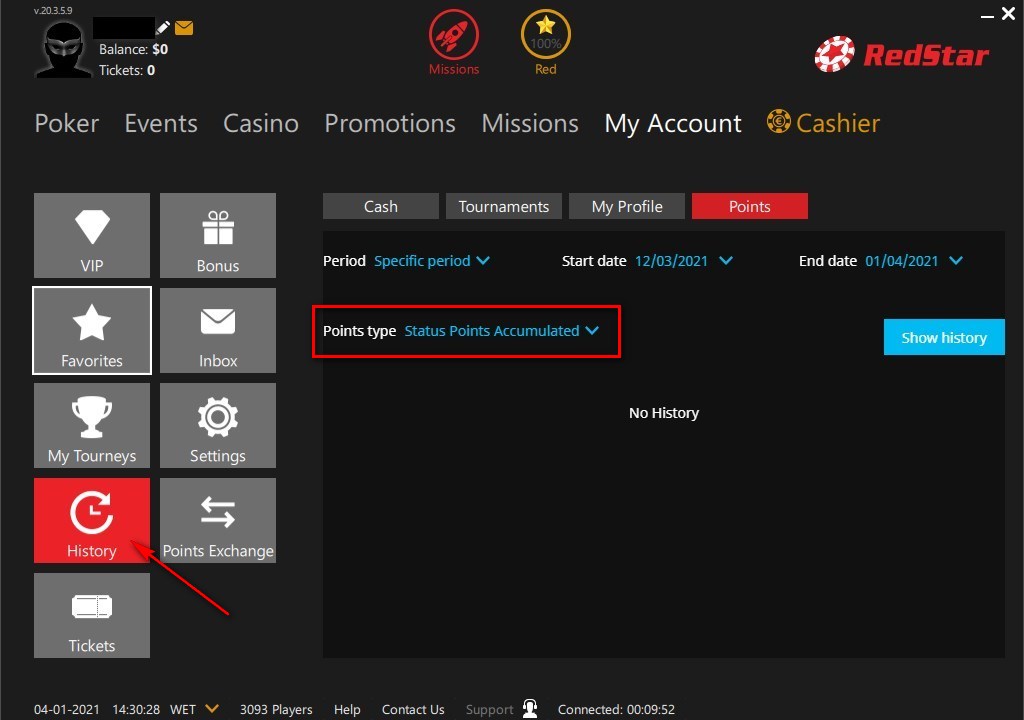
Task: Open the My Tourneys trophy tile
Action: [x=92, y=426]
